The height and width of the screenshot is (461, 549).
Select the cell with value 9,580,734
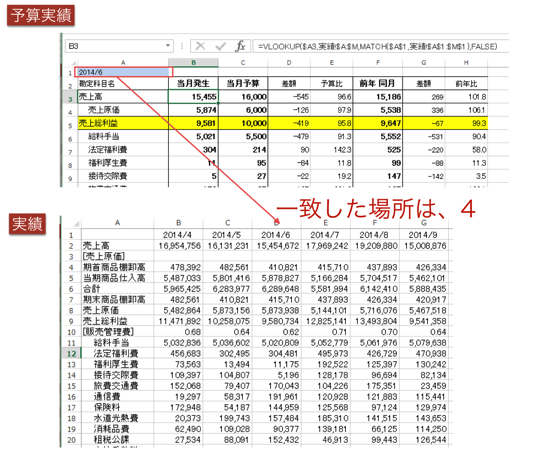coord(277,321)
